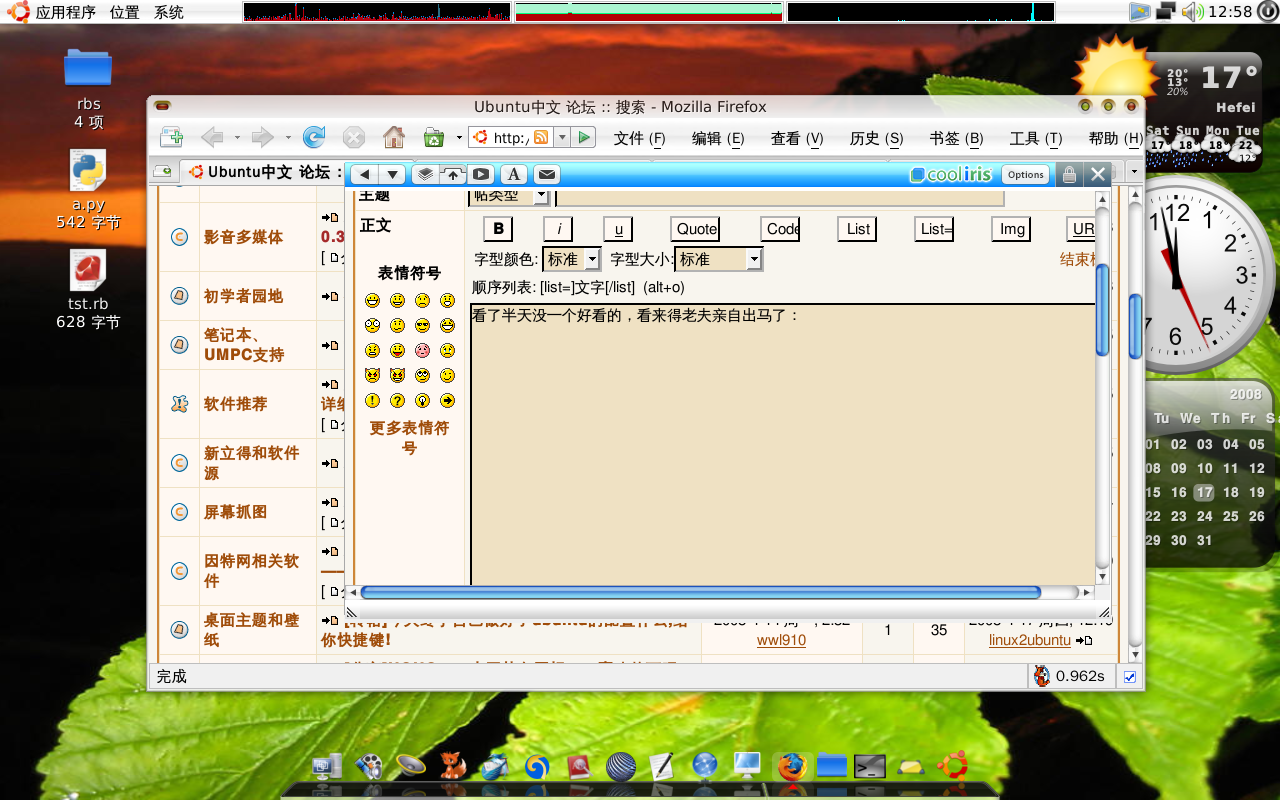Insert the lightbulb idea emoticon

click(x=422, y=400)
